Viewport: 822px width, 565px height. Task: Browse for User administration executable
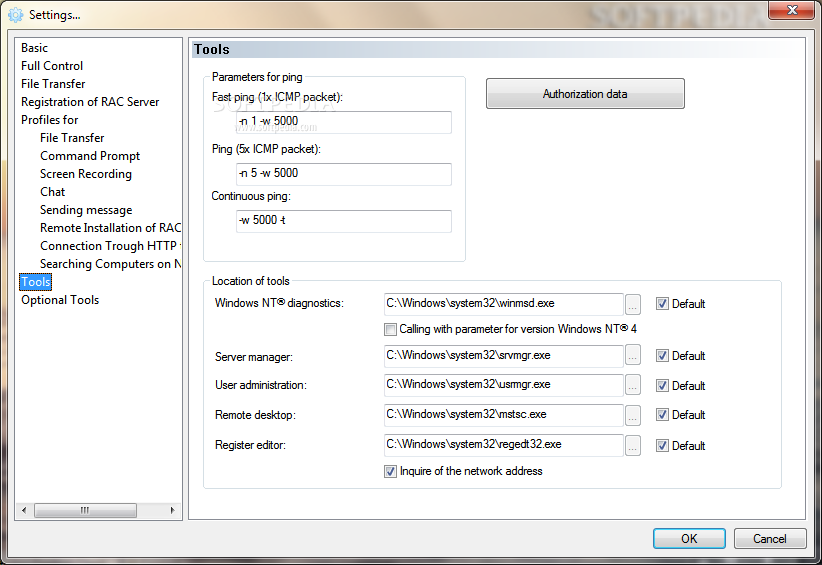(633, 385)
